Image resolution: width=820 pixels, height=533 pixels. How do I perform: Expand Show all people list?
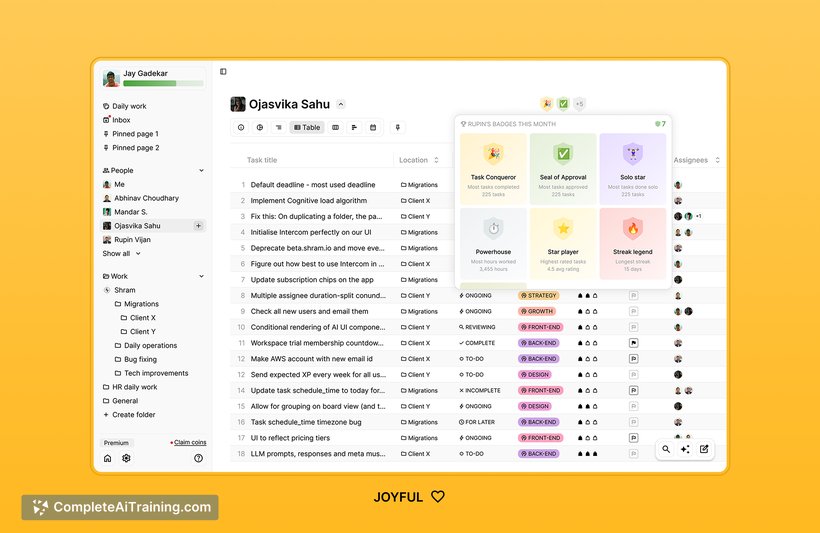click(x=121, y=253)
